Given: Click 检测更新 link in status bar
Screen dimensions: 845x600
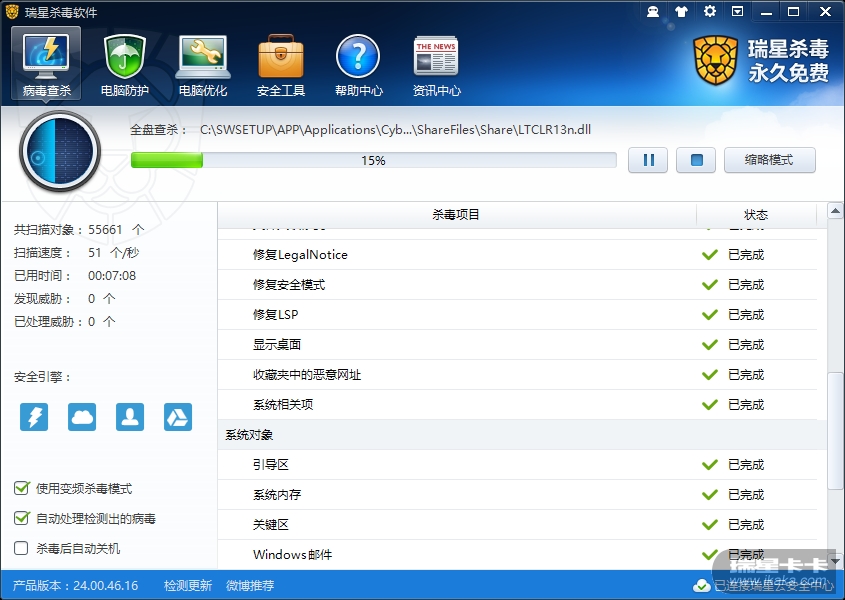Looking at the screenshot, I should click(188, 585).
